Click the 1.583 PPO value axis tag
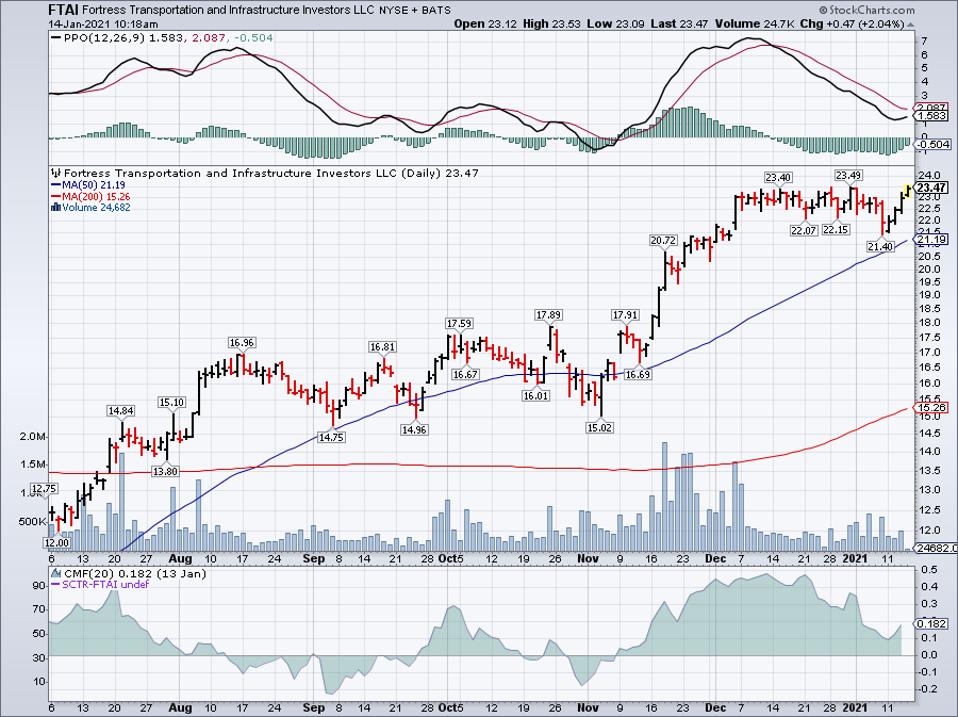 click(932, 115)
